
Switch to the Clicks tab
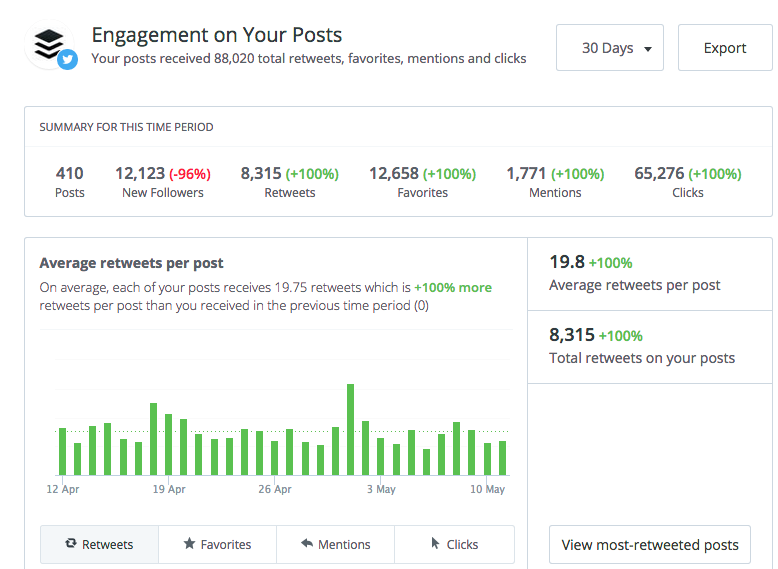[454, 545]
